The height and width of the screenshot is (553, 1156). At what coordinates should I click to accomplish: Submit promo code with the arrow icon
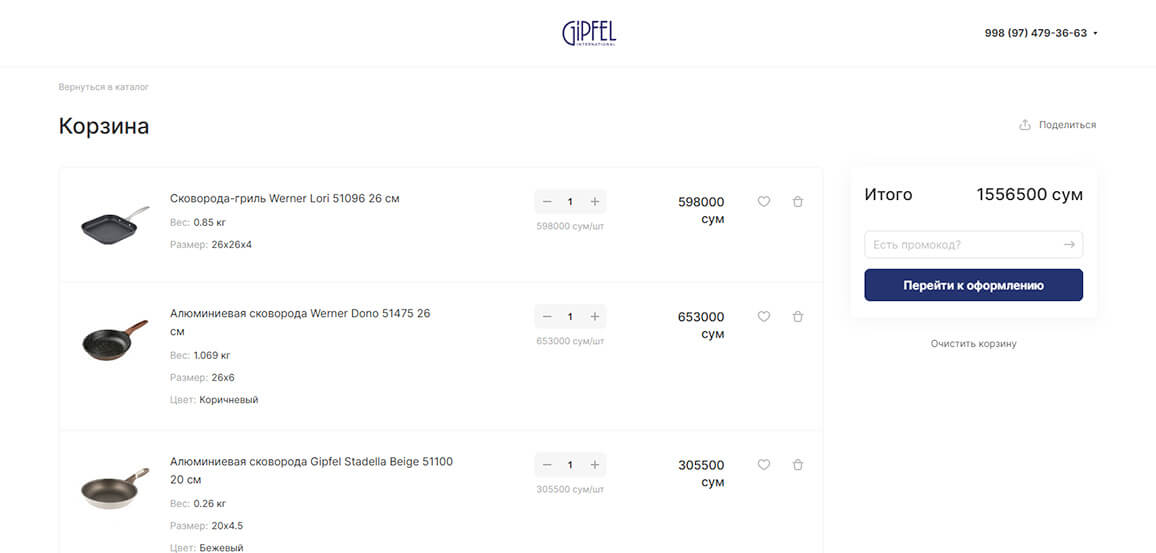pos(1069,245)
